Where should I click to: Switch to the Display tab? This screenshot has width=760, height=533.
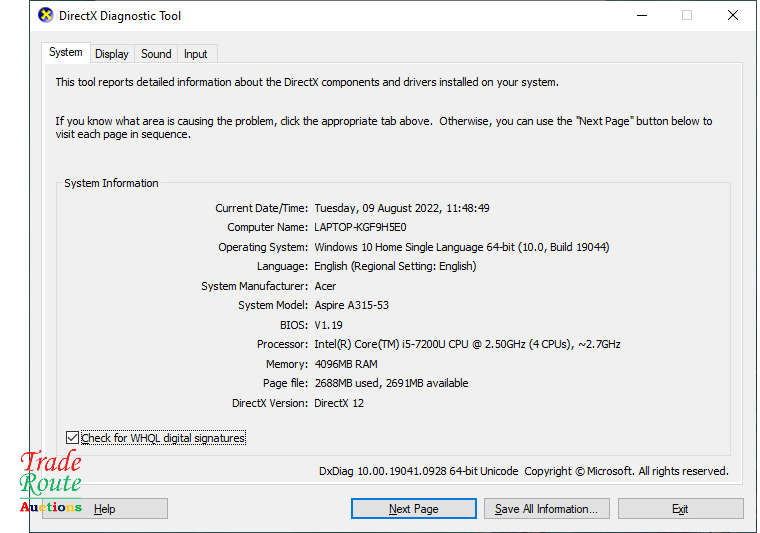click(112, 54)
